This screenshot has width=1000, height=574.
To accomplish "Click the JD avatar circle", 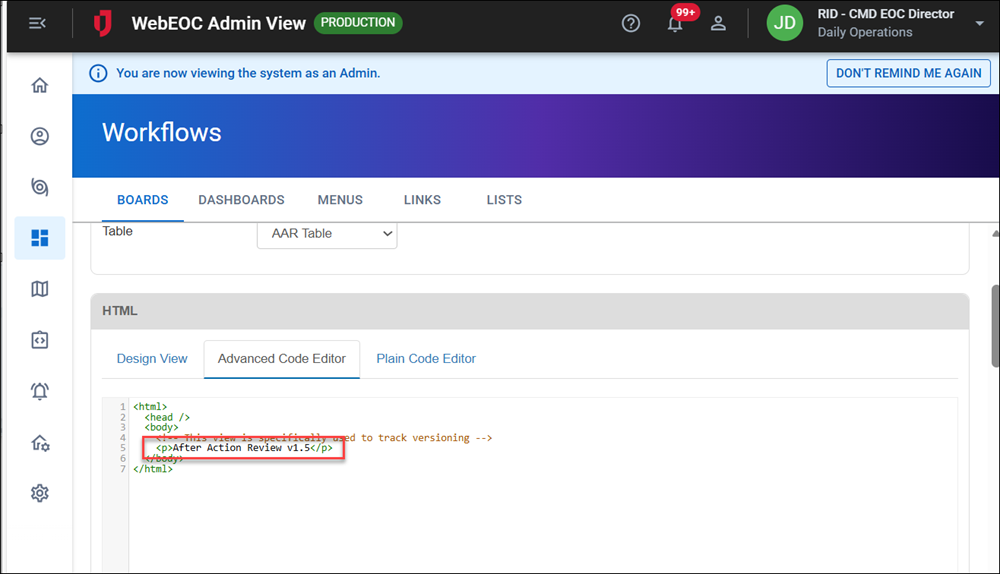I will pyautogui.click(x=785, y=23).
